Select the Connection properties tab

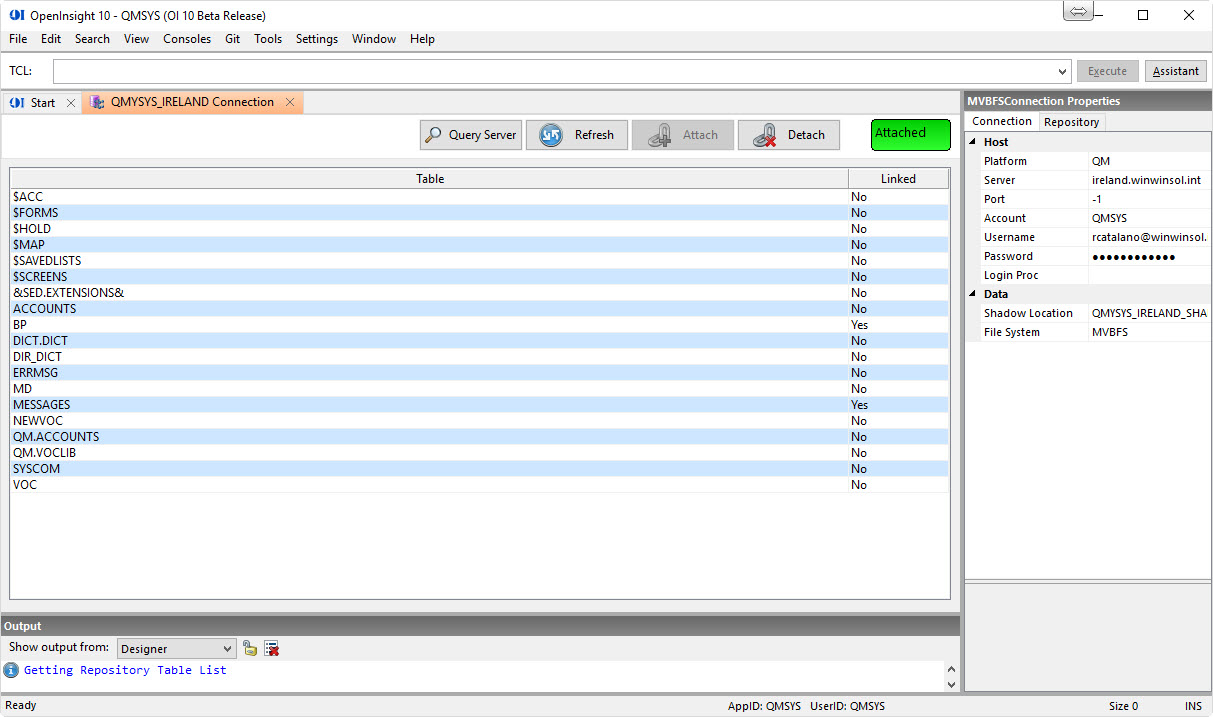[1001, 121]
